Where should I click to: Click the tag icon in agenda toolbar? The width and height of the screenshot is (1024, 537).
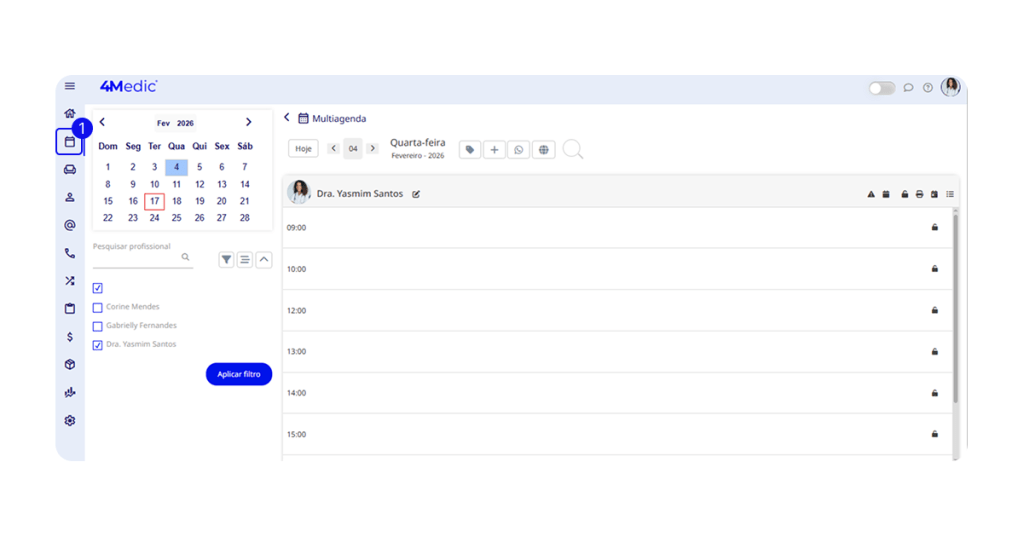tap(470, 149)
